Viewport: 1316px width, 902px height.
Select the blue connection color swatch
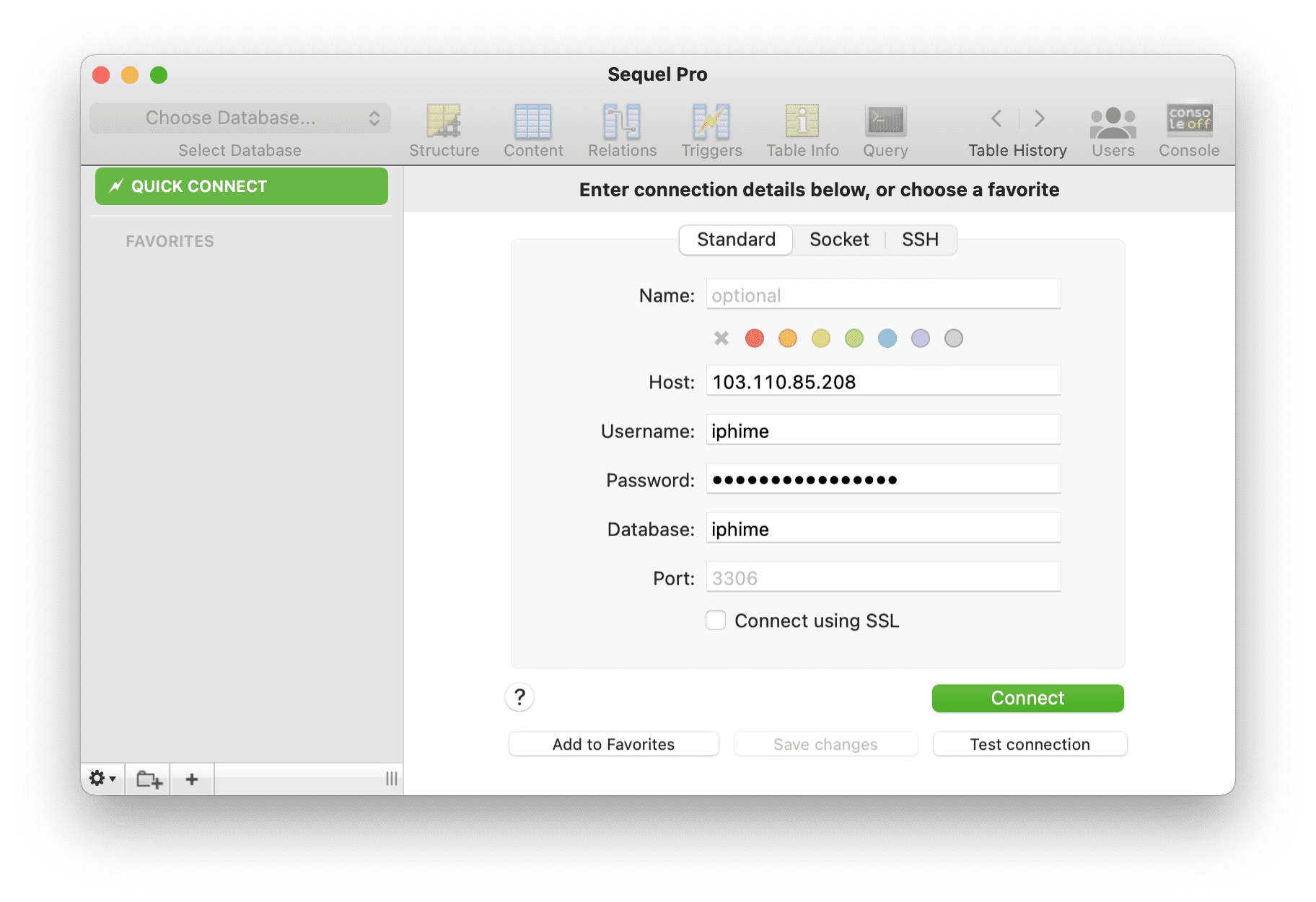pos(887,338)
